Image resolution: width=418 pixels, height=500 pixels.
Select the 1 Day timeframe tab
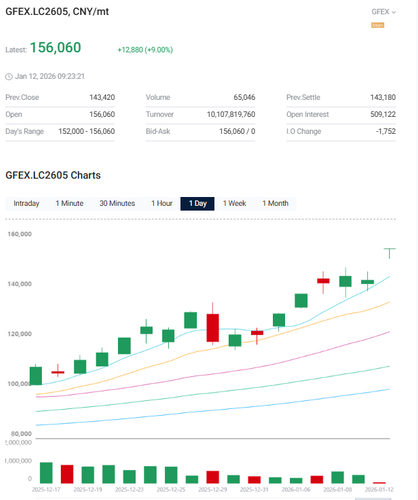(197, 204)
